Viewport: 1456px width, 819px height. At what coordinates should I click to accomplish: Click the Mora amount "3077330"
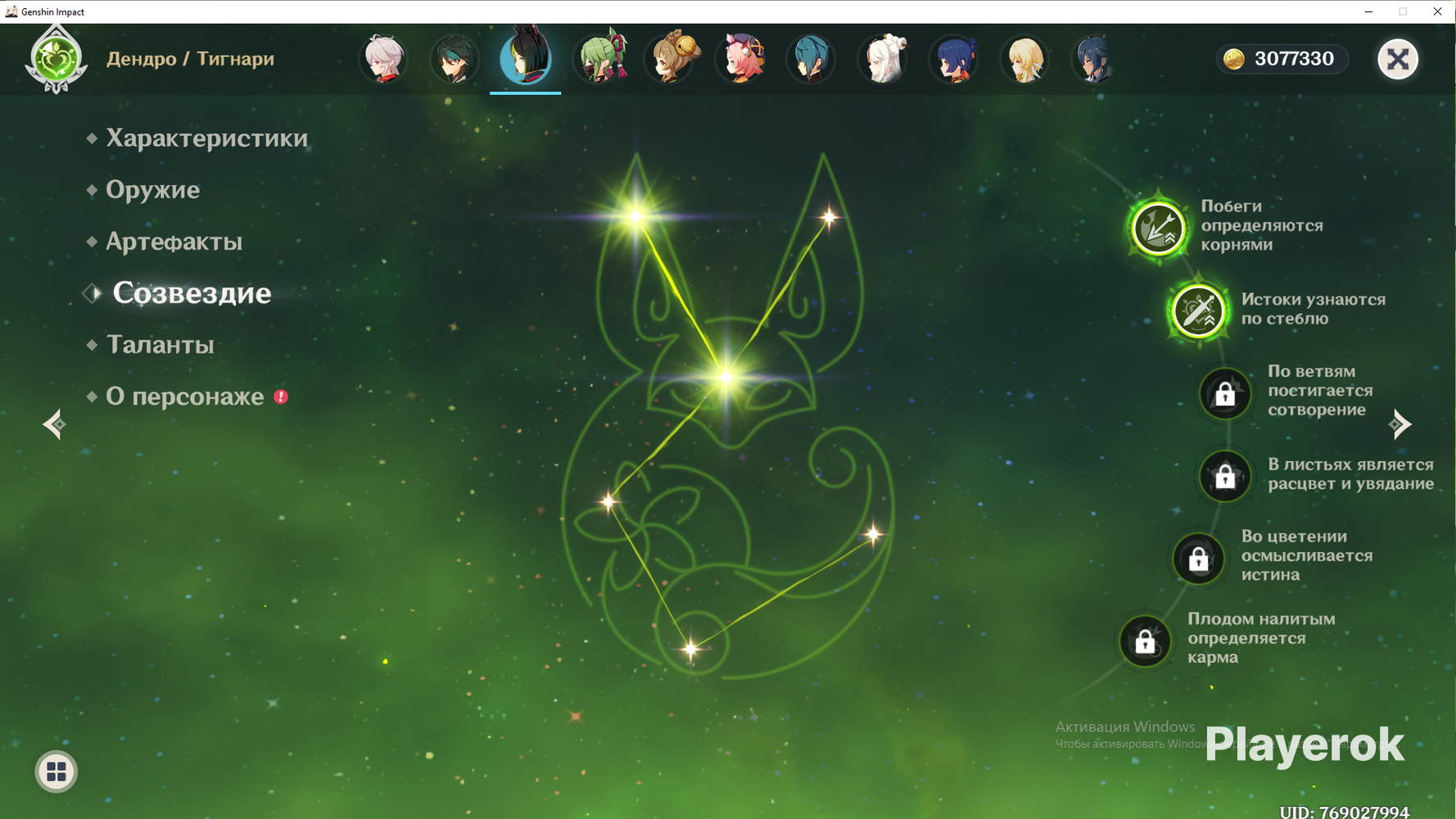[1294, 59]
